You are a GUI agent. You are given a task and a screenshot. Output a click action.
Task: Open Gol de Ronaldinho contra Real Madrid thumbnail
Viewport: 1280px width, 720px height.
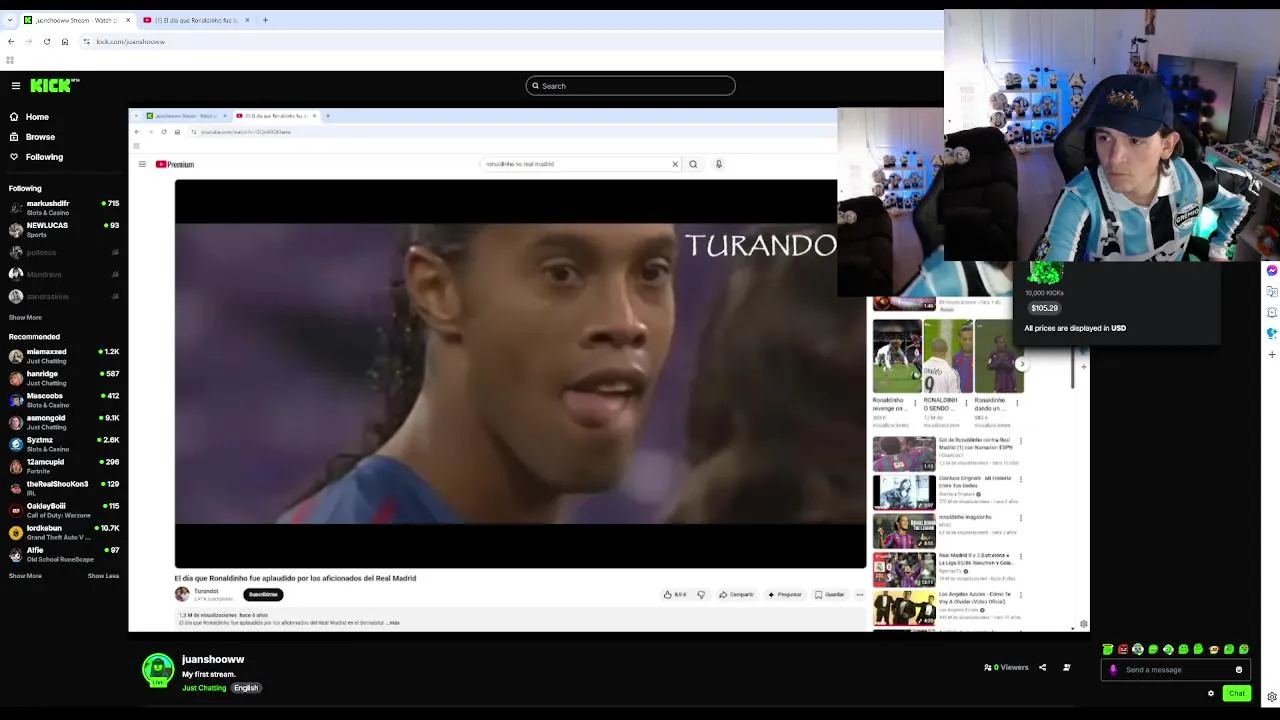click(x=904, y=454)
